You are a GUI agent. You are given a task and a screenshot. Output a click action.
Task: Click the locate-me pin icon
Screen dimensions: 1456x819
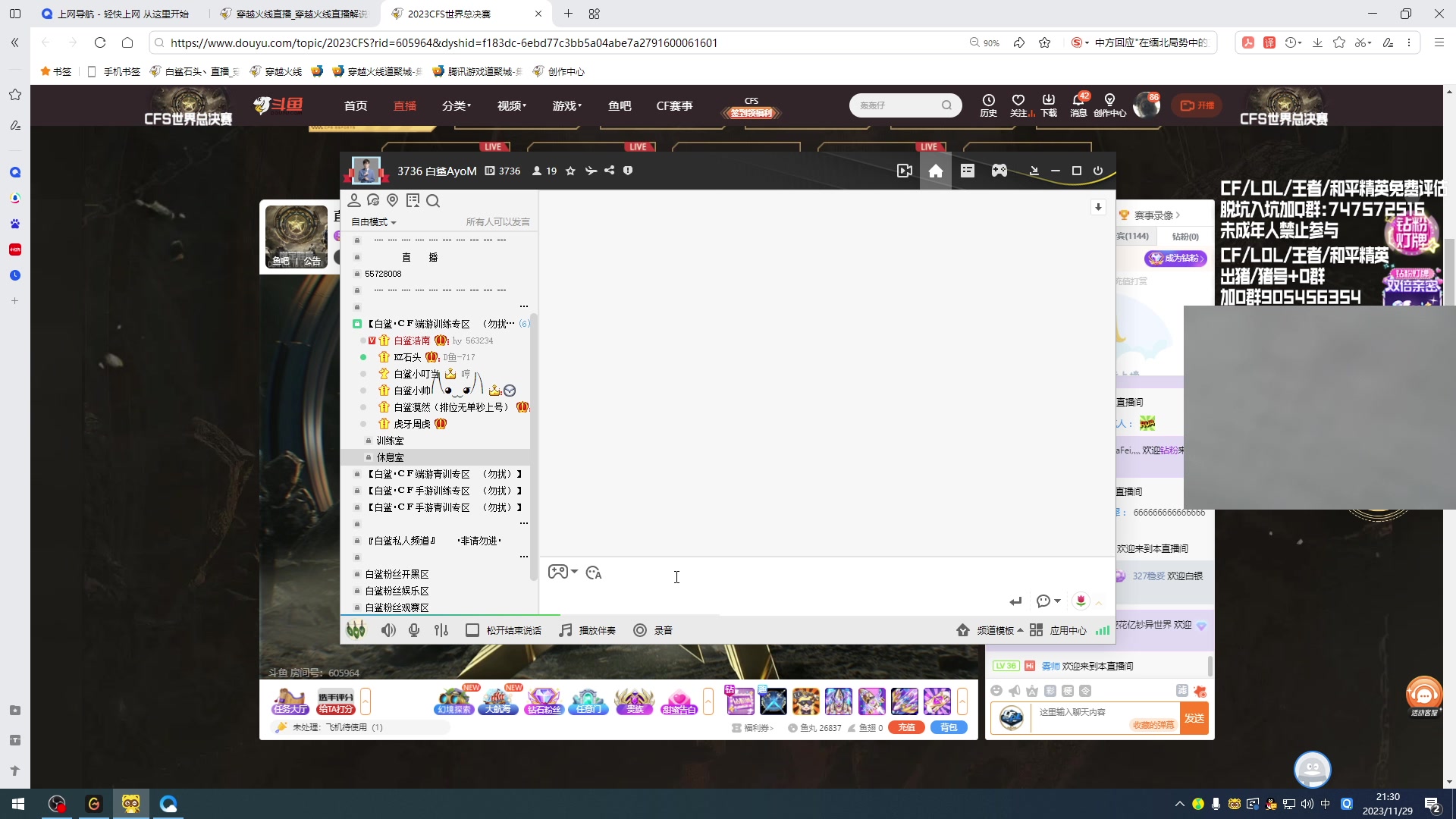[x=393, y=200]
